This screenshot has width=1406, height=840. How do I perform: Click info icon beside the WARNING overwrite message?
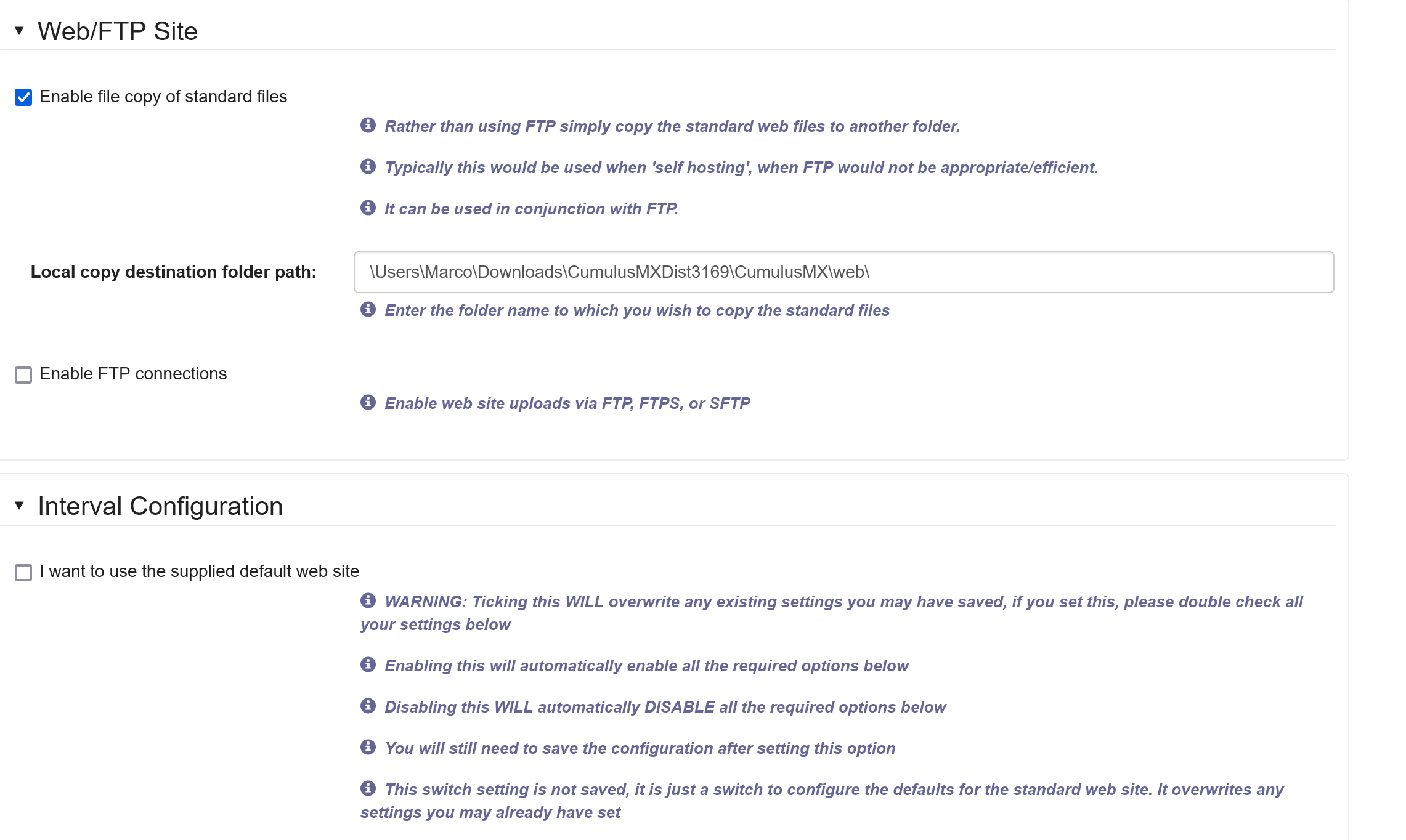(368, 600)
